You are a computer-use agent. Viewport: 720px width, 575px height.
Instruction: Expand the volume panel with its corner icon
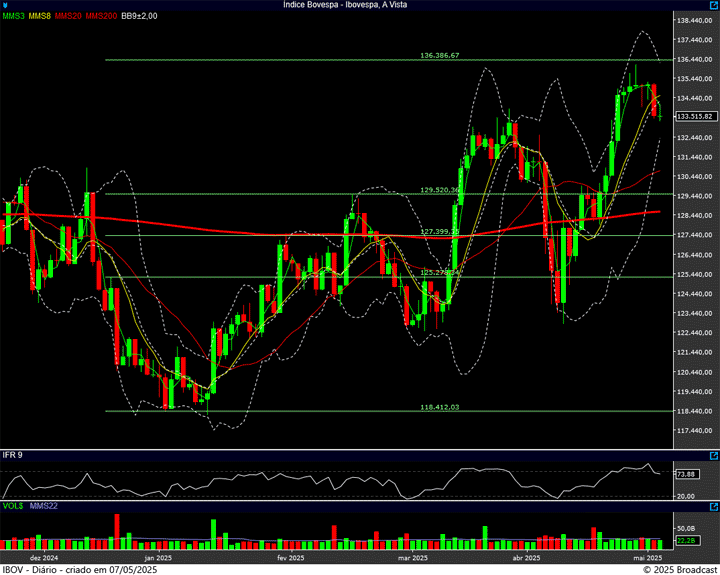point(714,508)
